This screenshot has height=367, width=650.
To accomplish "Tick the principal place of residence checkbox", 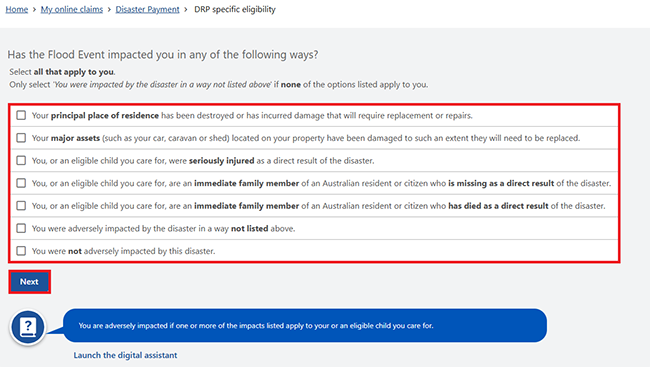I will [x=21, y=115].
